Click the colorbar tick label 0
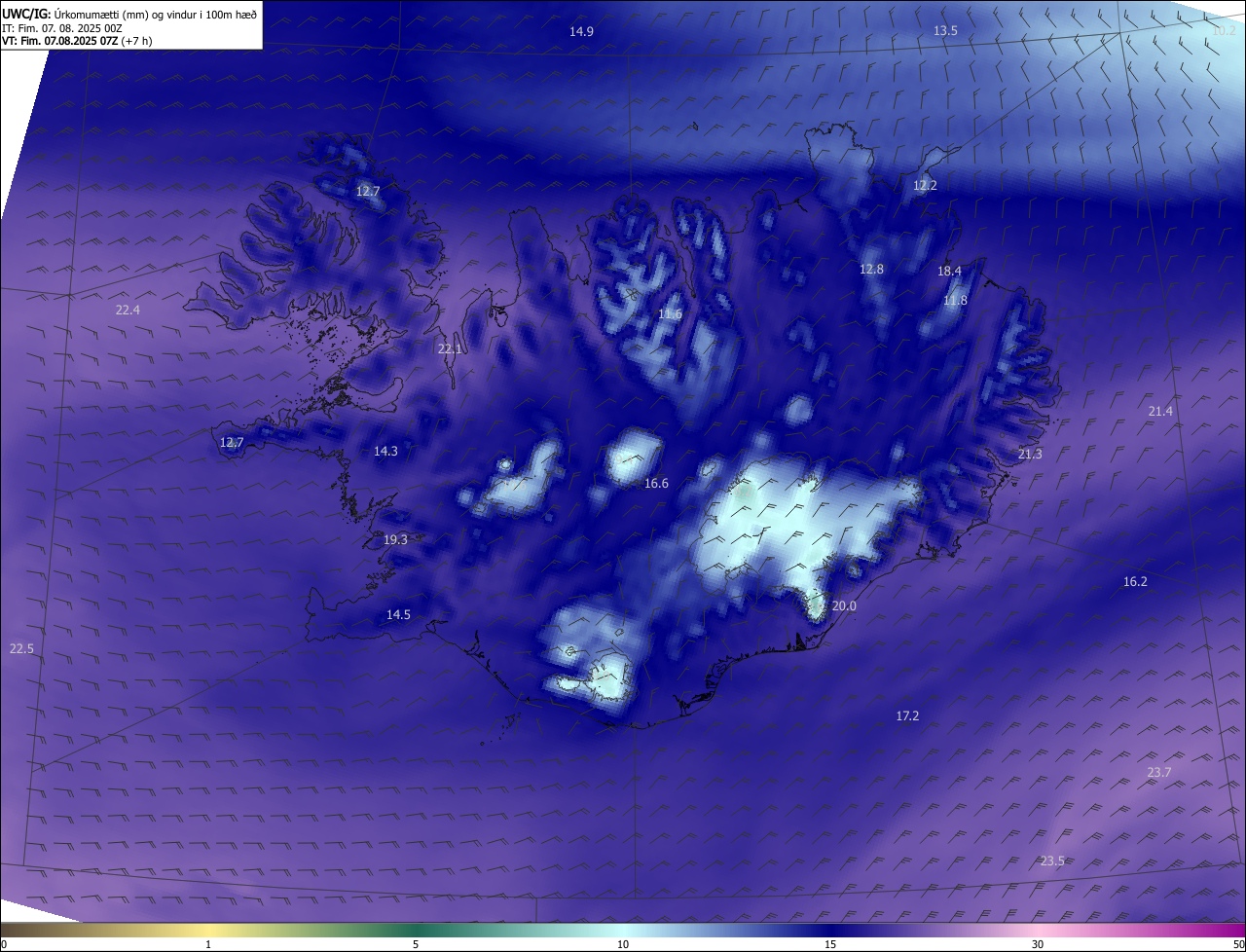 [4, 944]
